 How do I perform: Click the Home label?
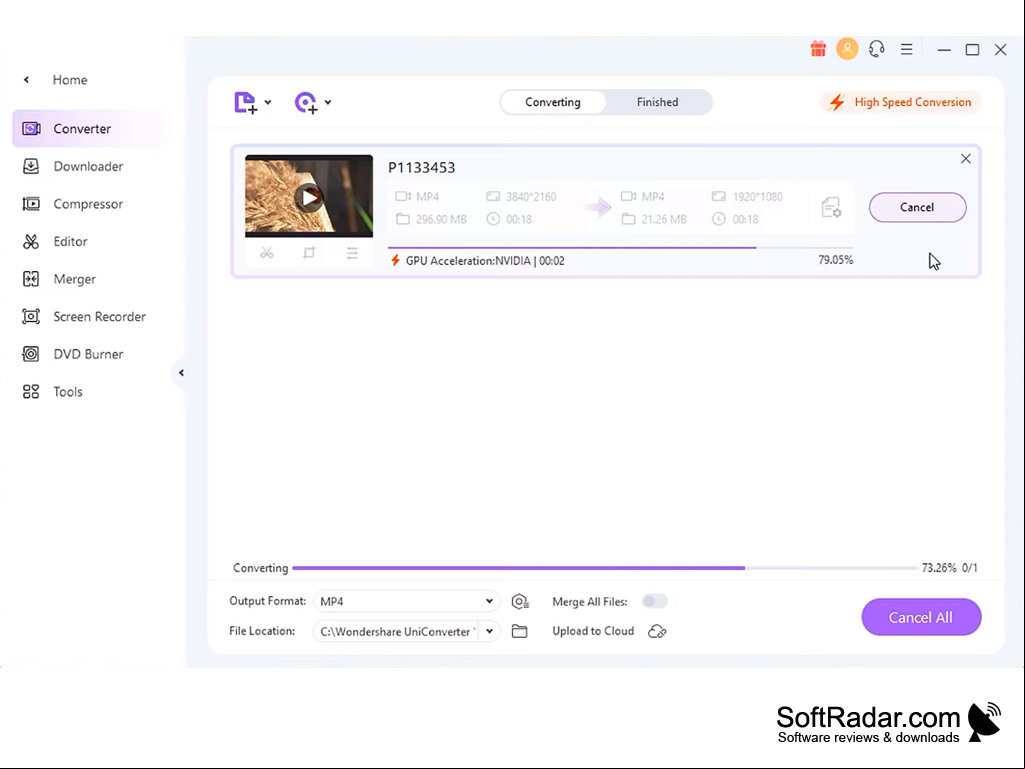click(x=70, y=80)
